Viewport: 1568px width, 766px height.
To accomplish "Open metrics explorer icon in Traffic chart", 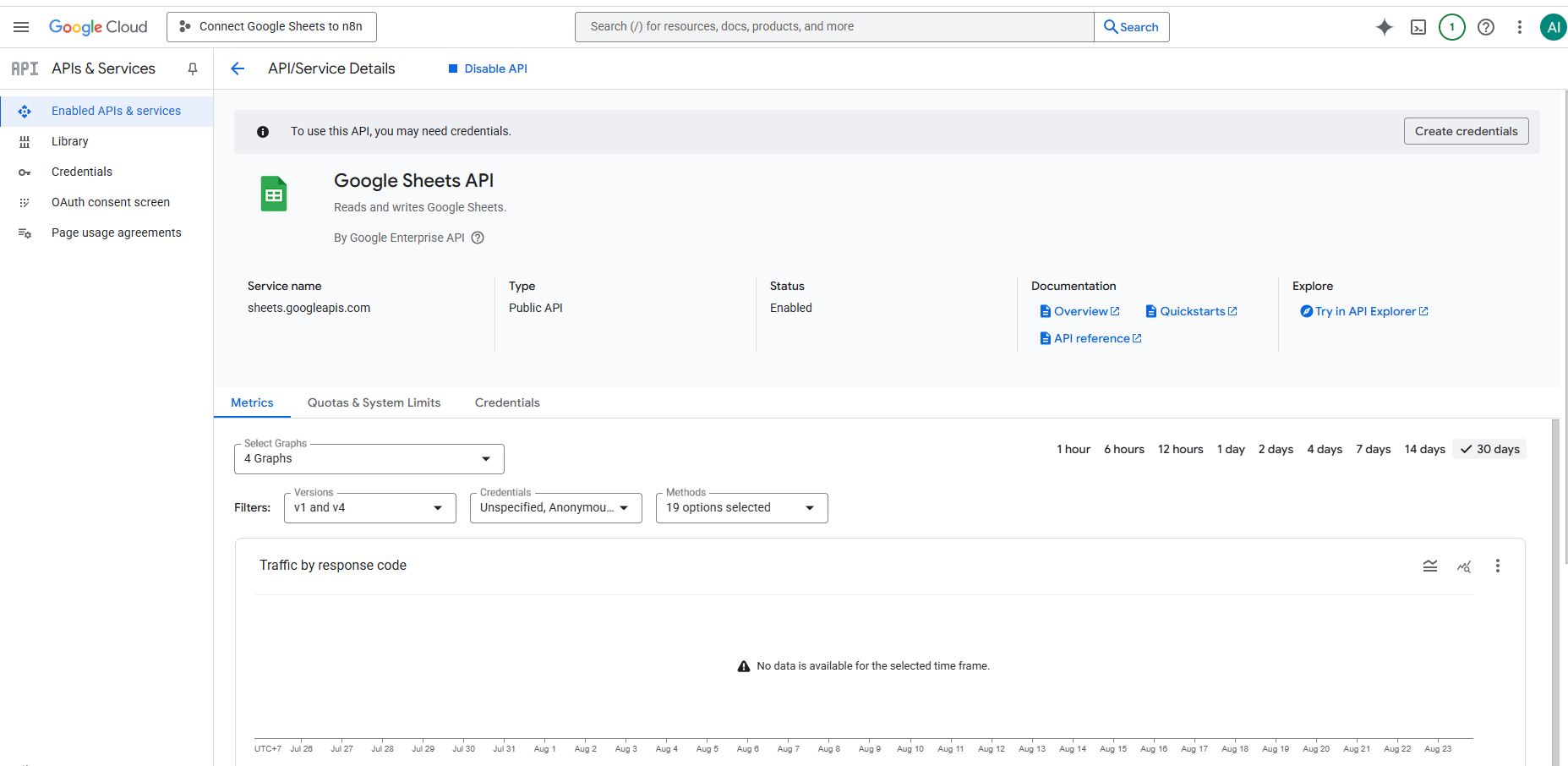I will pyautogui.click(x=1464, y=566).
